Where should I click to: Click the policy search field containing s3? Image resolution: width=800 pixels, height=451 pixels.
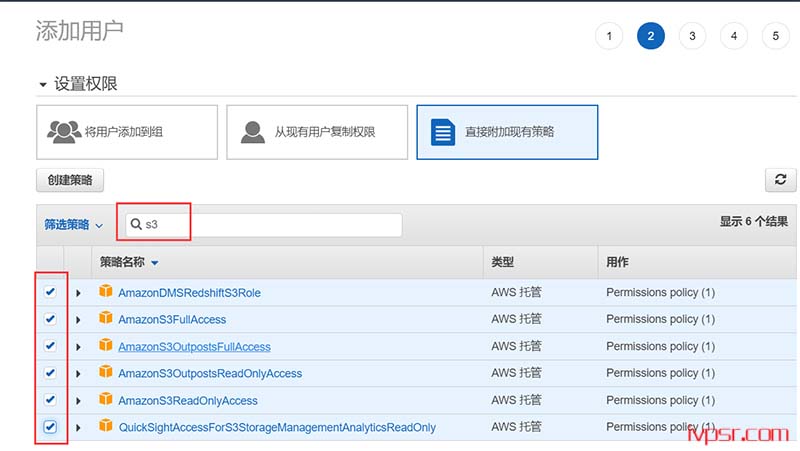coord(264,224)
